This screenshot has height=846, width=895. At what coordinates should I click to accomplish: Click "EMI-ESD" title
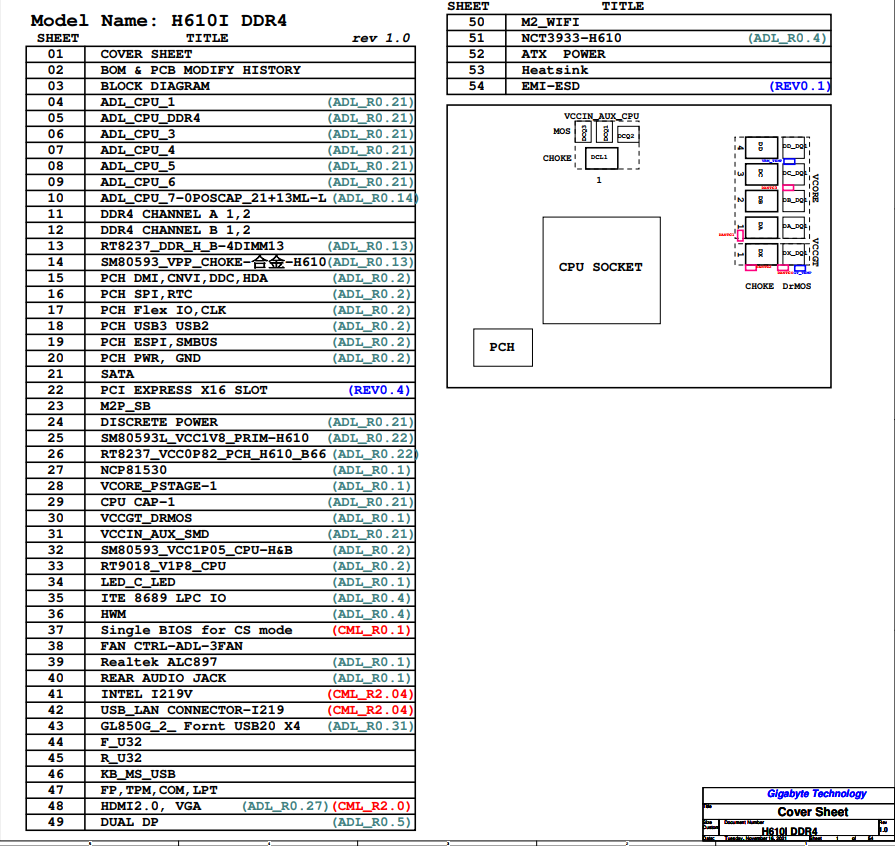tap(550, 86)
